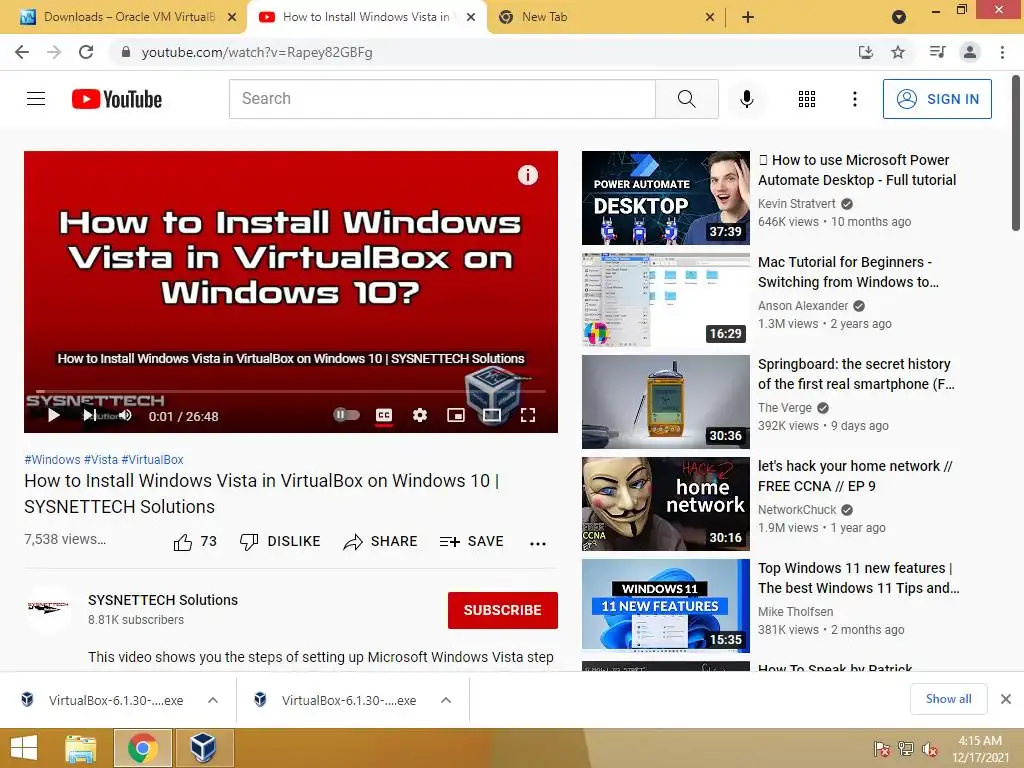Click the #VirtualBox hashtag link
The image size is (1024, 768).
152,460
